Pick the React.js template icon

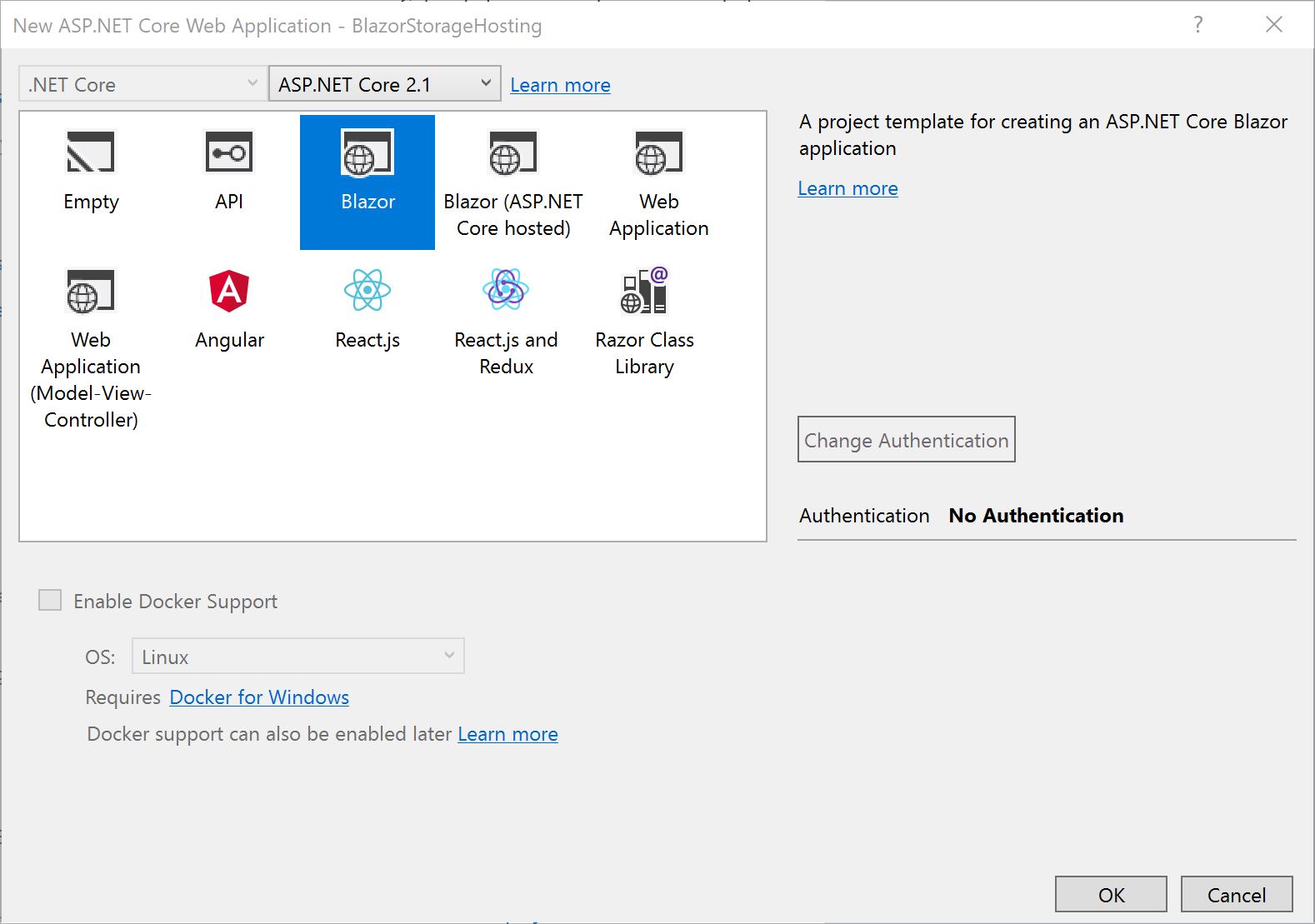point(367,291)
